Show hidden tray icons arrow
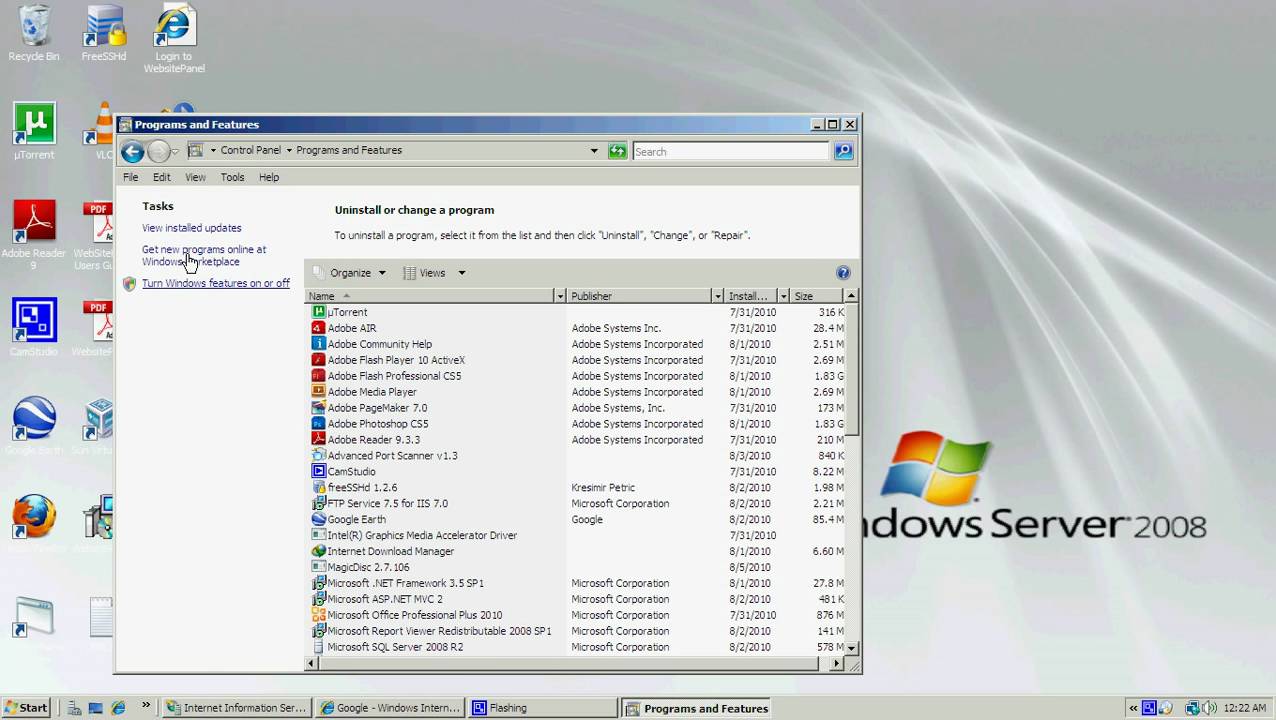The width and height of the screenshot is (1276, 720). coord(1133,708)
